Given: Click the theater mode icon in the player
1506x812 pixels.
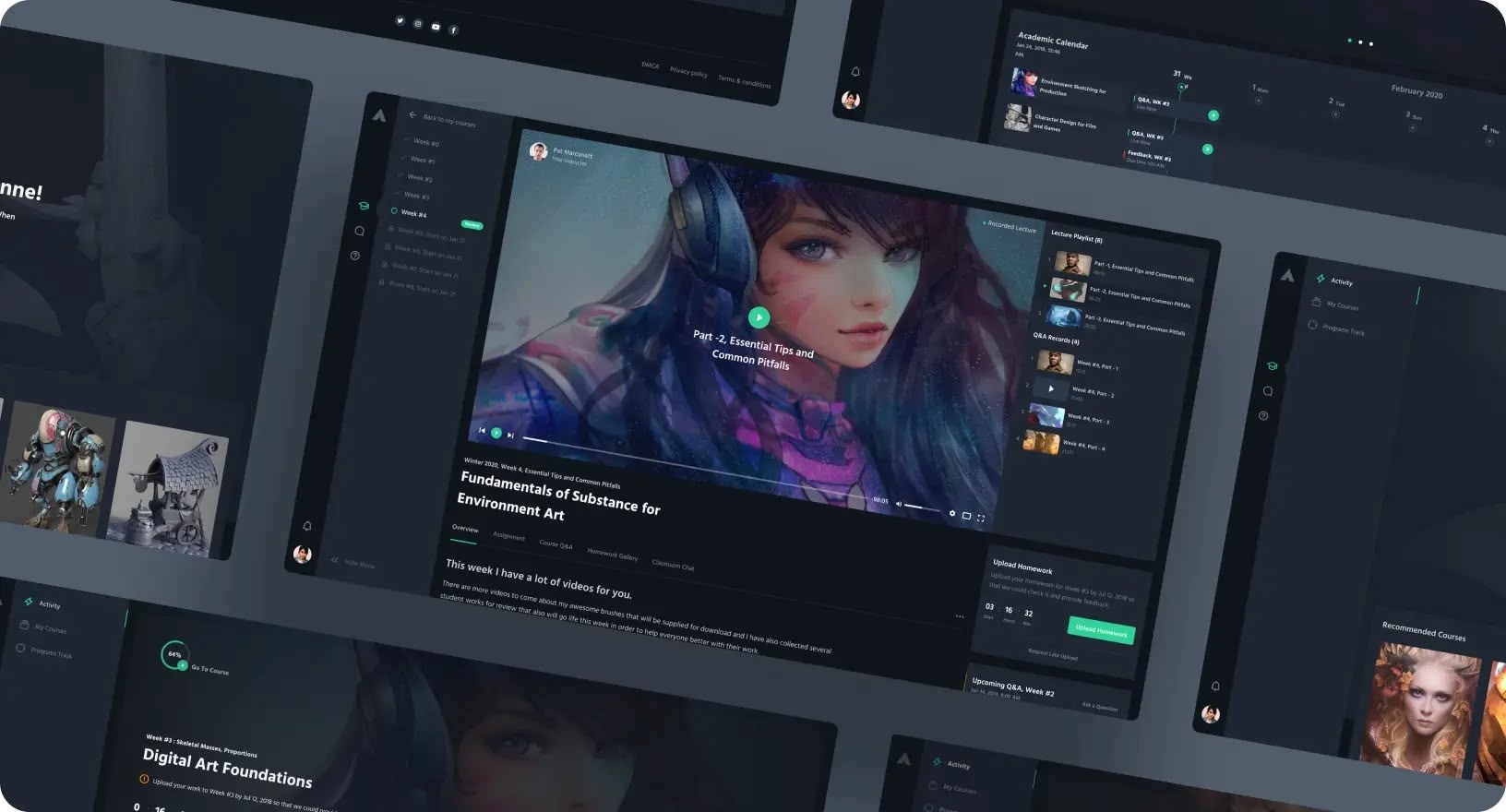Looking at the screenshot, I should tap(966, 516).
